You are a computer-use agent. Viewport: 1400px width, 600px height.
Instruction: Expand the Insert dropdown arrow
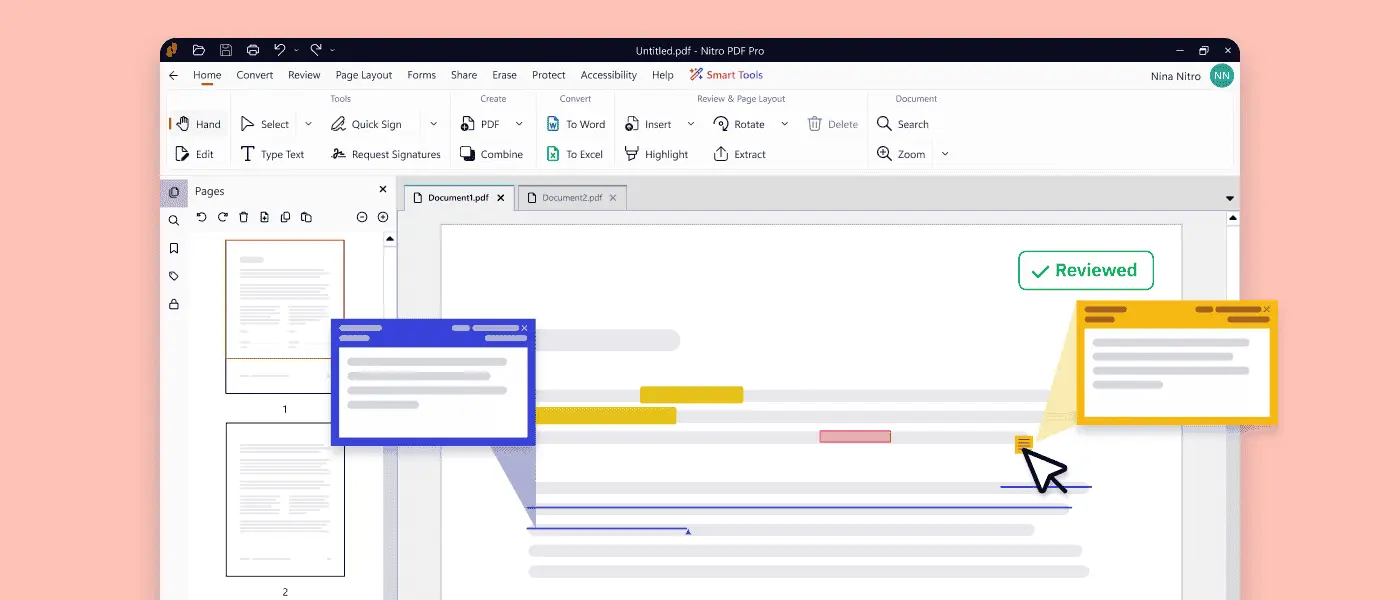(x=690, y=124)
